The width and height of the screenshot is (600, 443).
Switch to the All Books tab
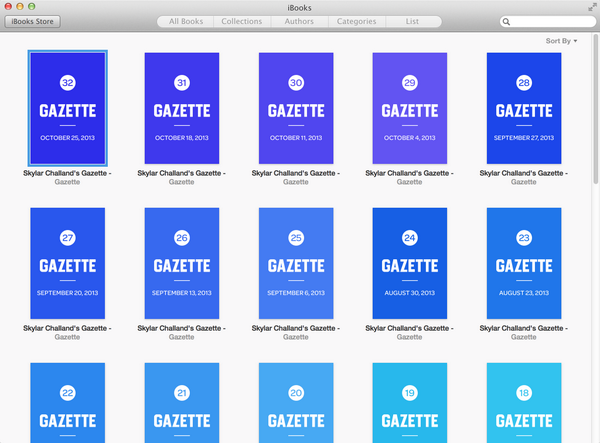[186, 21]
